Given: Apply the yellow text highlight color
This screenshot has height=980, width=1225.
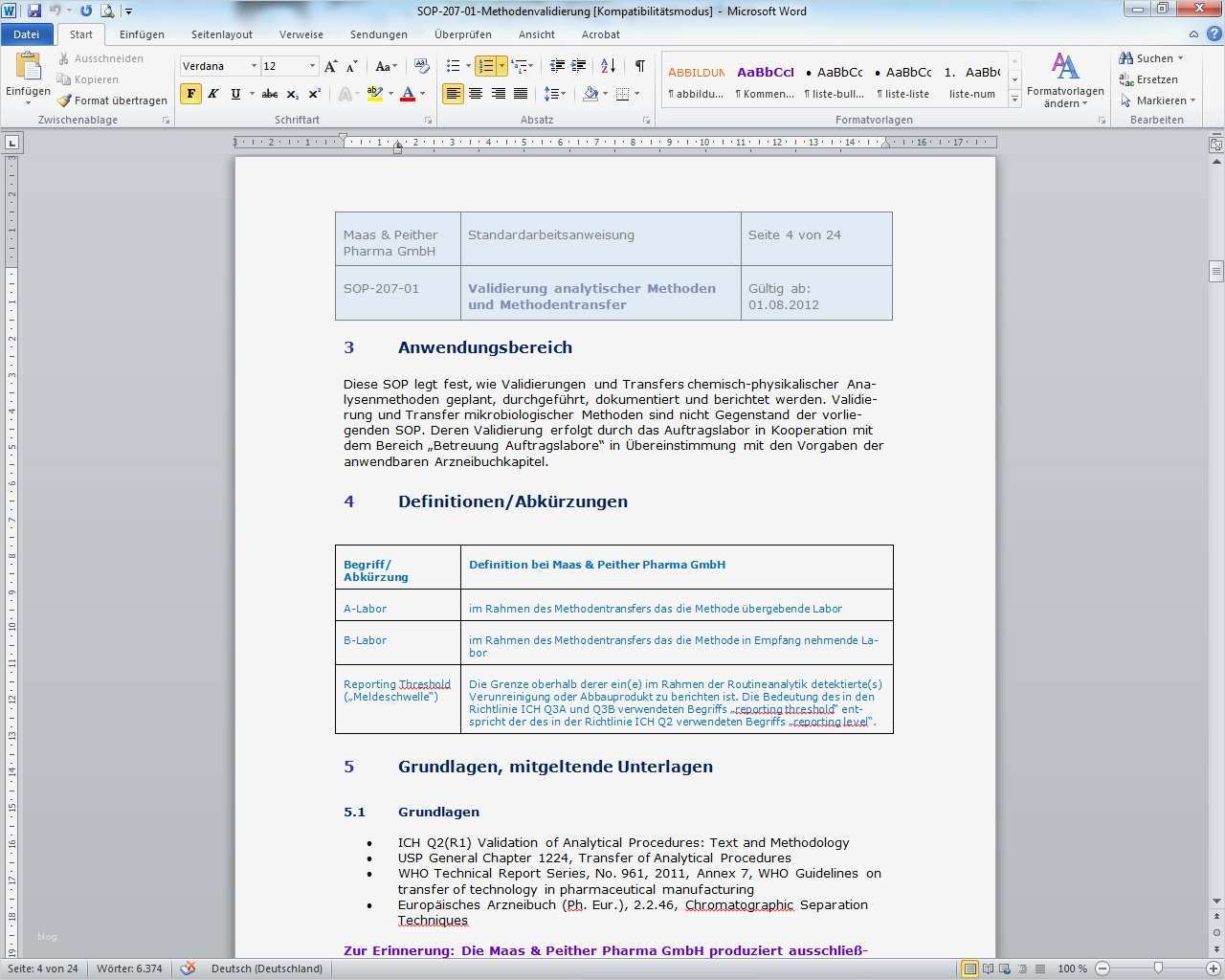Looking at the screenshot, I should tap(374, 94).
